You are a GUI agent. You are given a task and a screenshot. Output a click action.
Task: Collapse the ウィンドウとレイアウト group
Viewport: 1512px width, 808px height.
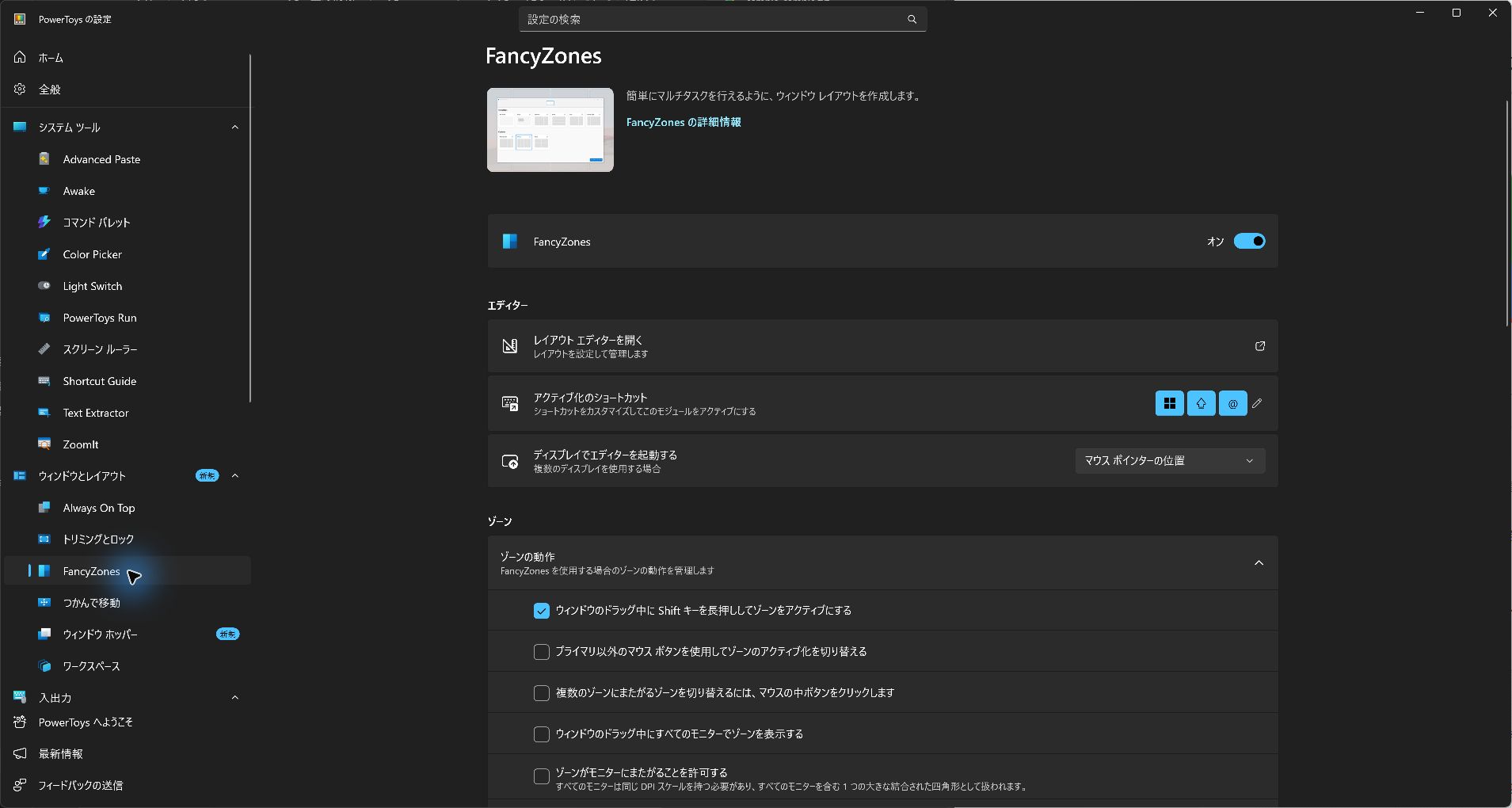(234, 476)
